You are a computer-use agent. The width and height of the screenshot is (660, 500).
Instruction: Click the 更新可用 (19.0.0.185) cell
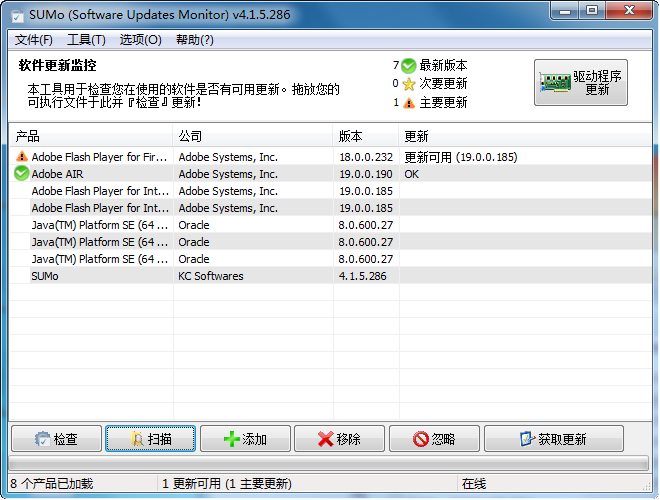pos(460,157)
